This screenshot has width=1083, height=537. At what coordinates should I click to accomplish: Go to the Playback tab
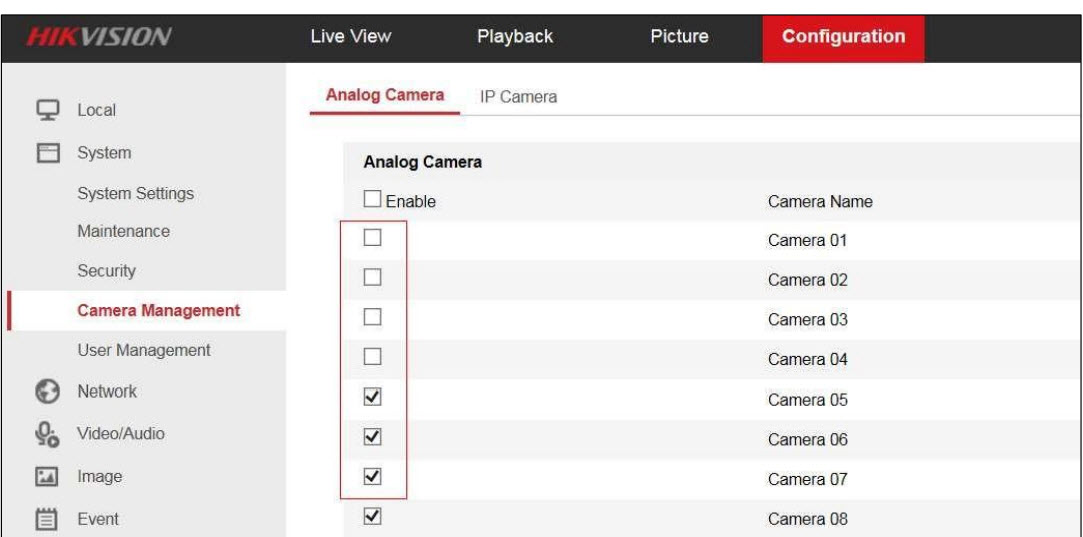(x=515, y=37)
